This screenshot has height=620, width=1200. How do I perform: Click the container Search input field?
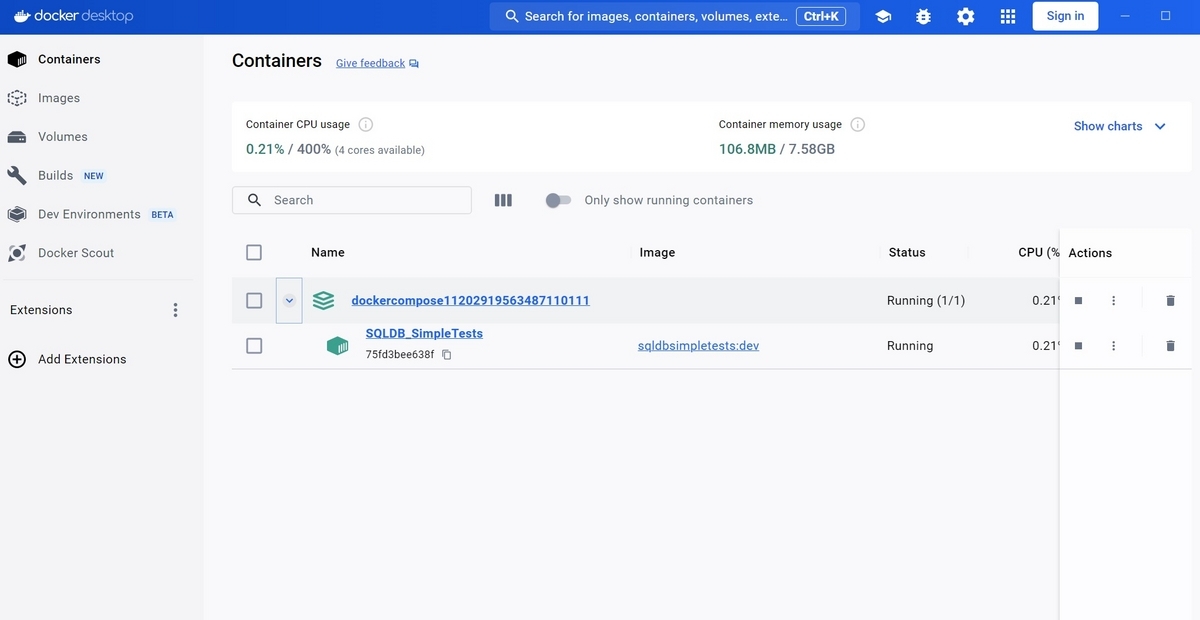352,200
